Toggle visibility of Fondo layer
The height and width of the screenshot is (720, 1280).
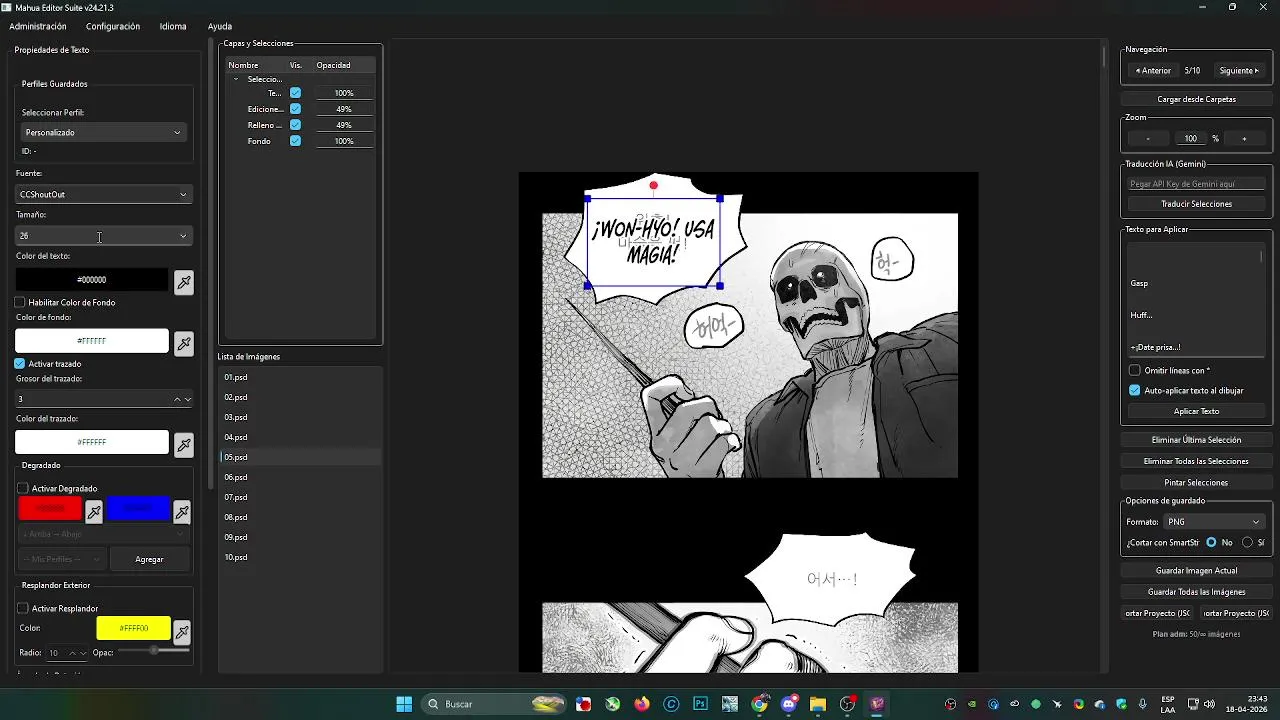pos(295,141)
